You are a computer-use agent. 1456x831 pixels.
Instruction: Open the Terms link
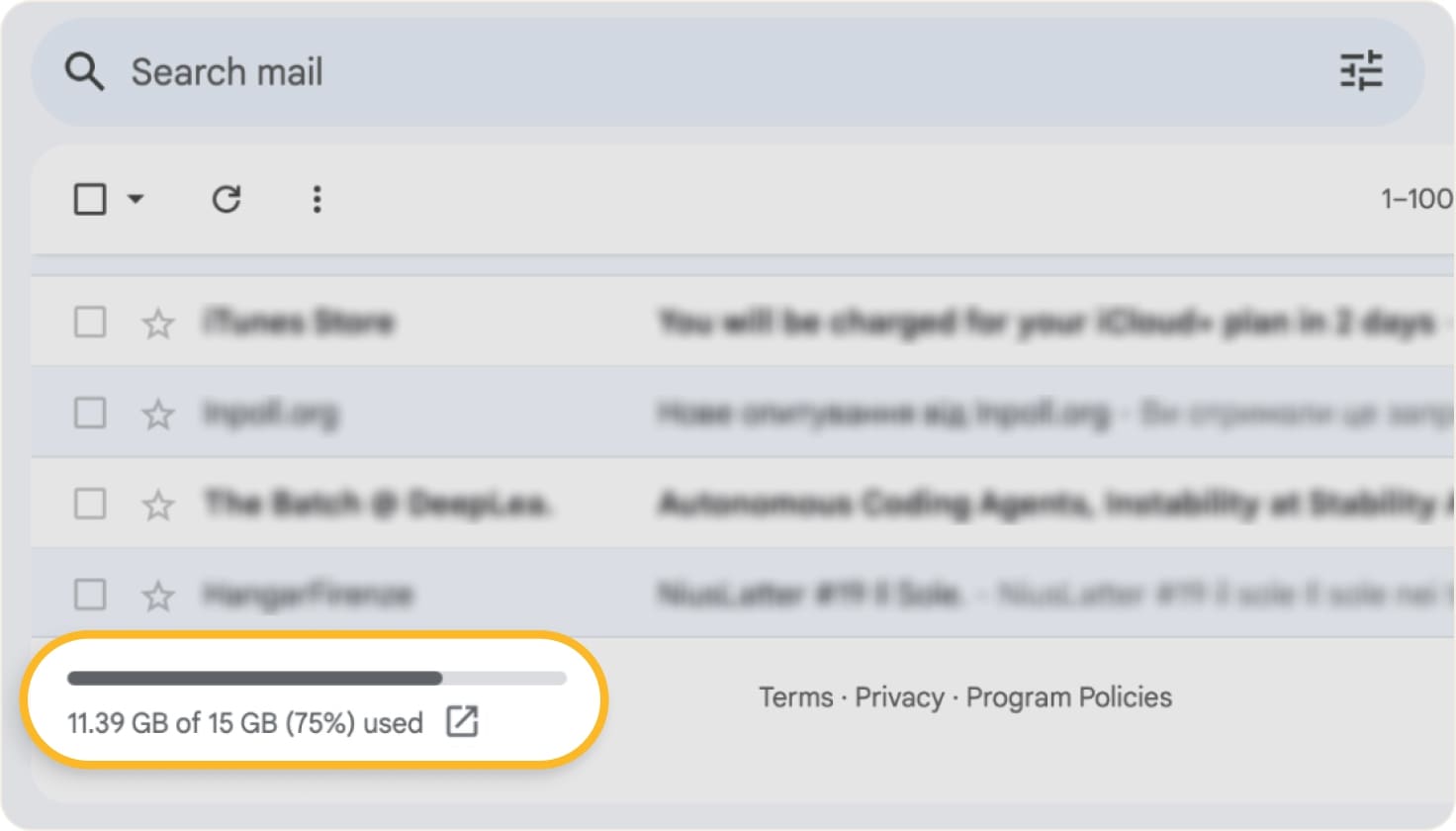797,697
